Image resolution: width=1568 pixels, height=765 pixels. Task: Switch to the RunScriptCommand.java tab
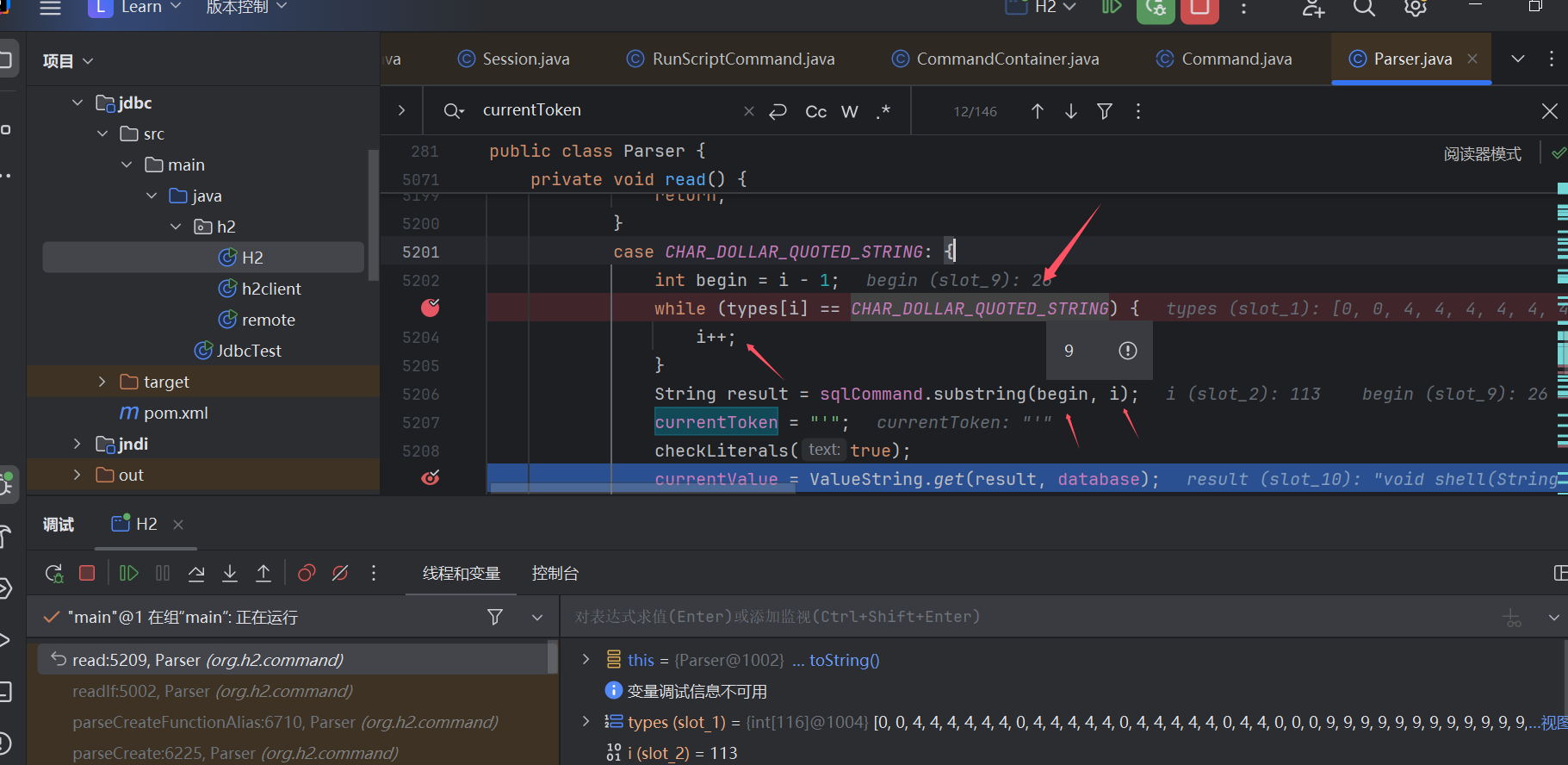click(x=731, y=59)
